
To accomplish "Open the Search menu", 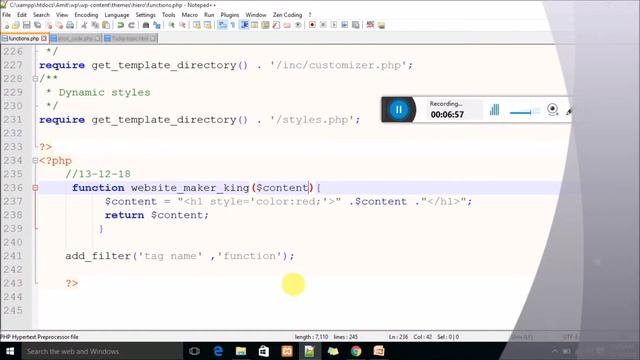I will coord(41,15).
